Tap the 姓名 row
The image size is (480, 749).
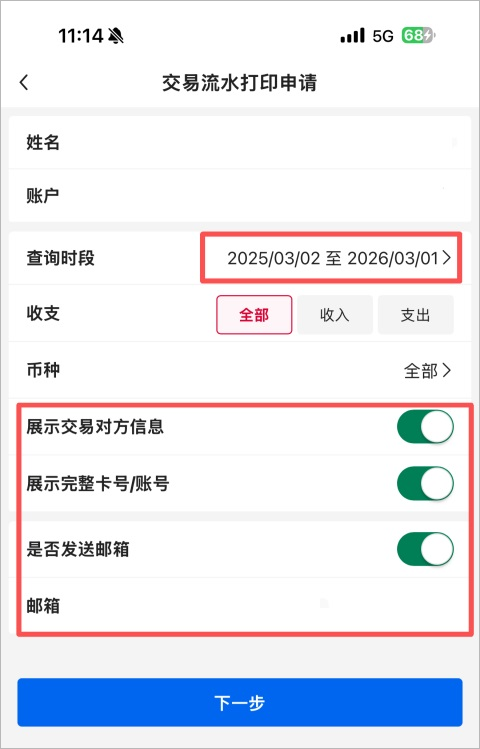(x=240, y=142)
